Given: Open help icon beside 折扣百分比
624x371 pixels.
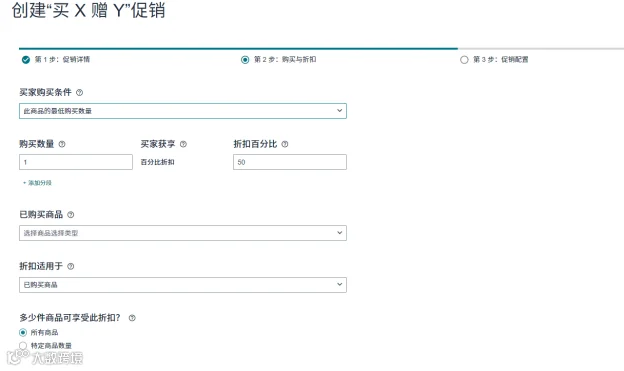Looking at the screenshot, I should [x=285, y=144].
